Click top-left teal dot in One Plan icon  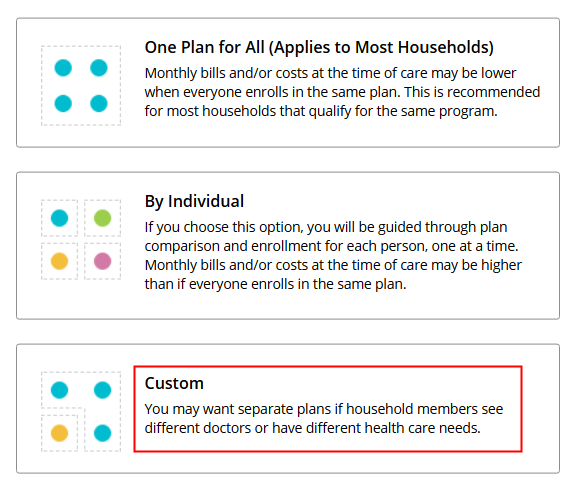pyautogui.click(x=63, y=68)
